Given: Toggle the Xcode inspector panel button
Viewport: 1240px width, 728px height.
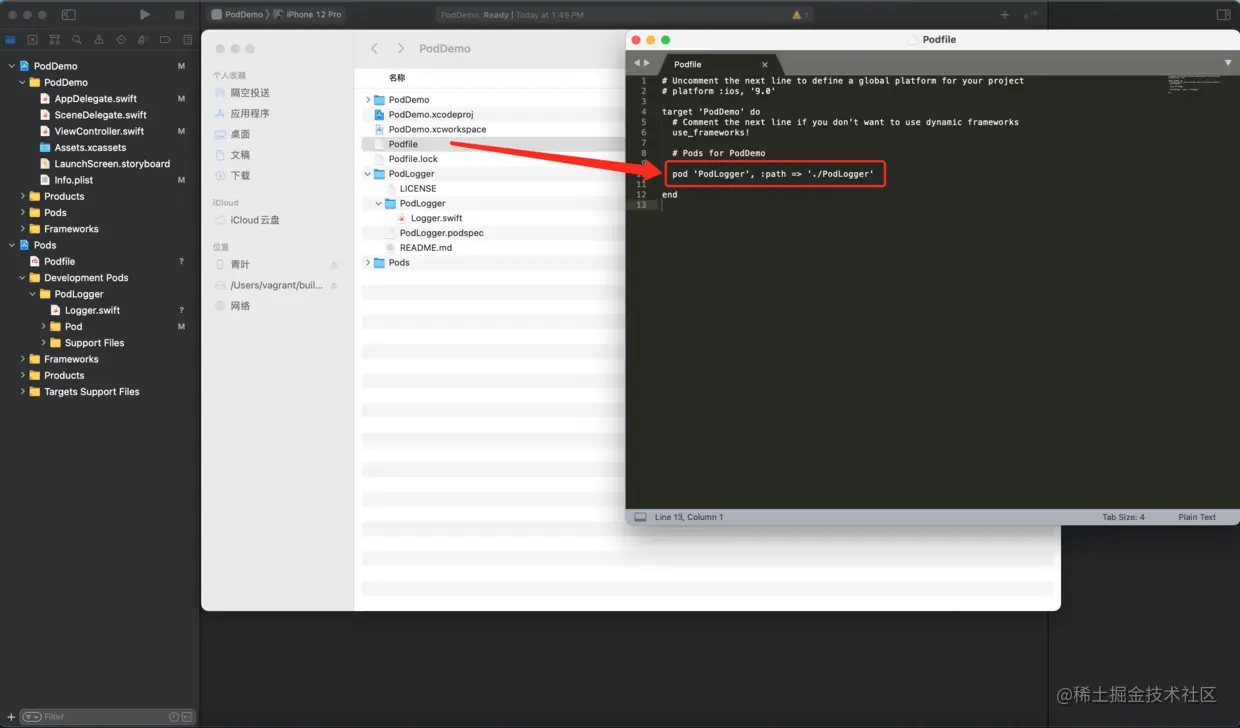Looking at the screenshot, I should pyautogui.click(x=1223, y=15).
